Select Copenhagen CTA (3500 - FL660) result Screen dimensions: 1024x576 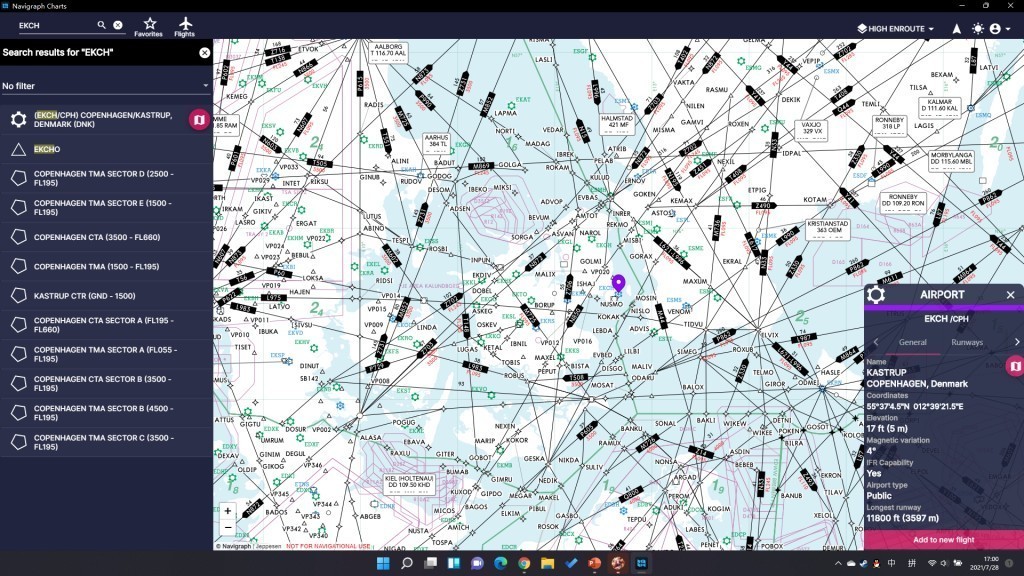click(106, 237)
